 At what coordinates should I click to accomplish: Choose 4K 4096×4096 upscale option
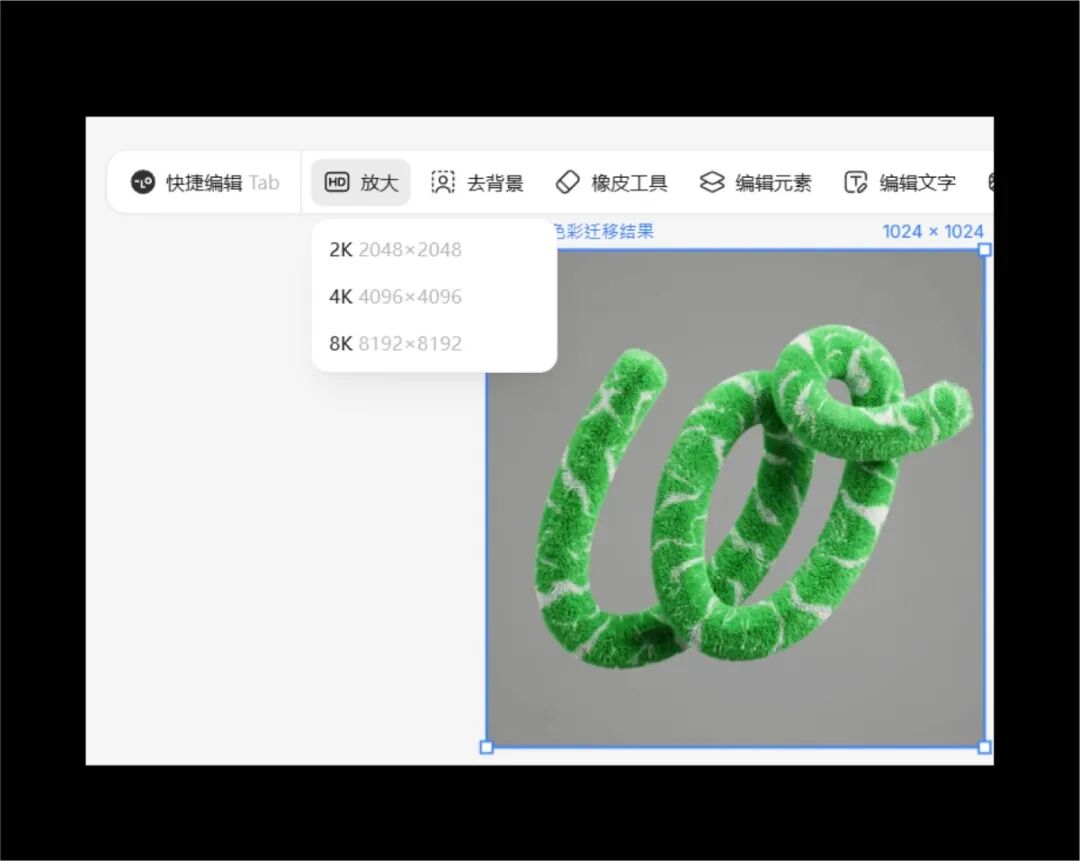coord(396,296)
